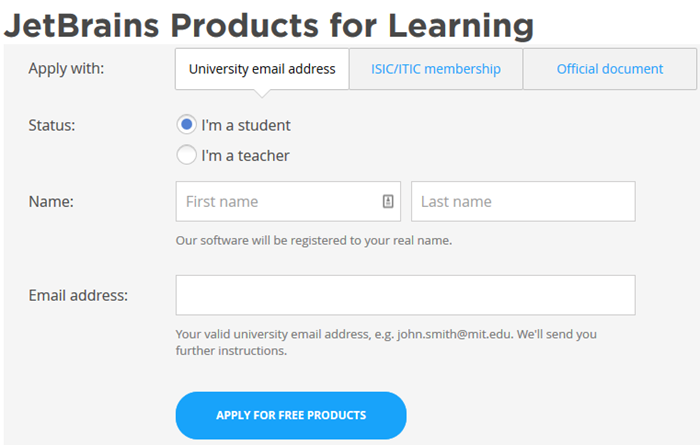Image resolution: width=700 pixels, height=445 pixels.
Task: Click into the Last name field
Action: [523, 201]
